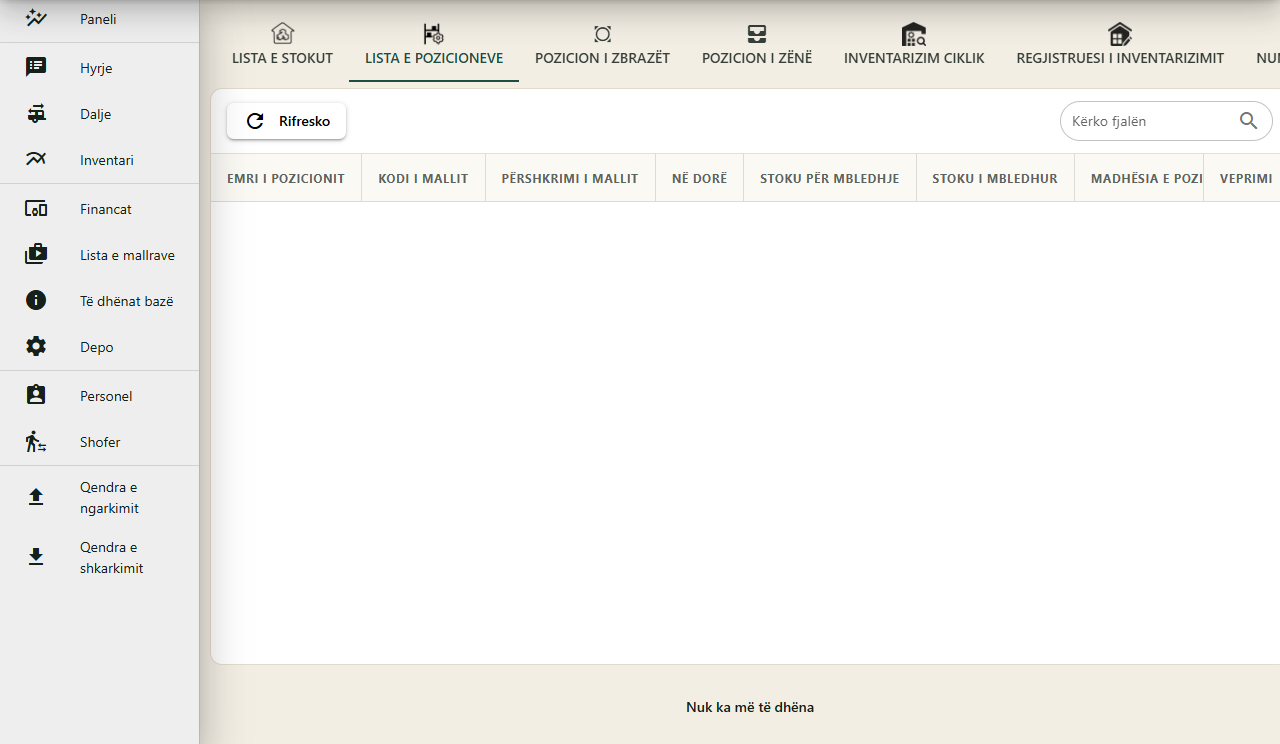1280x744 pixels.
Task: Click the Depo gear icon
Action: click(36, 346)
